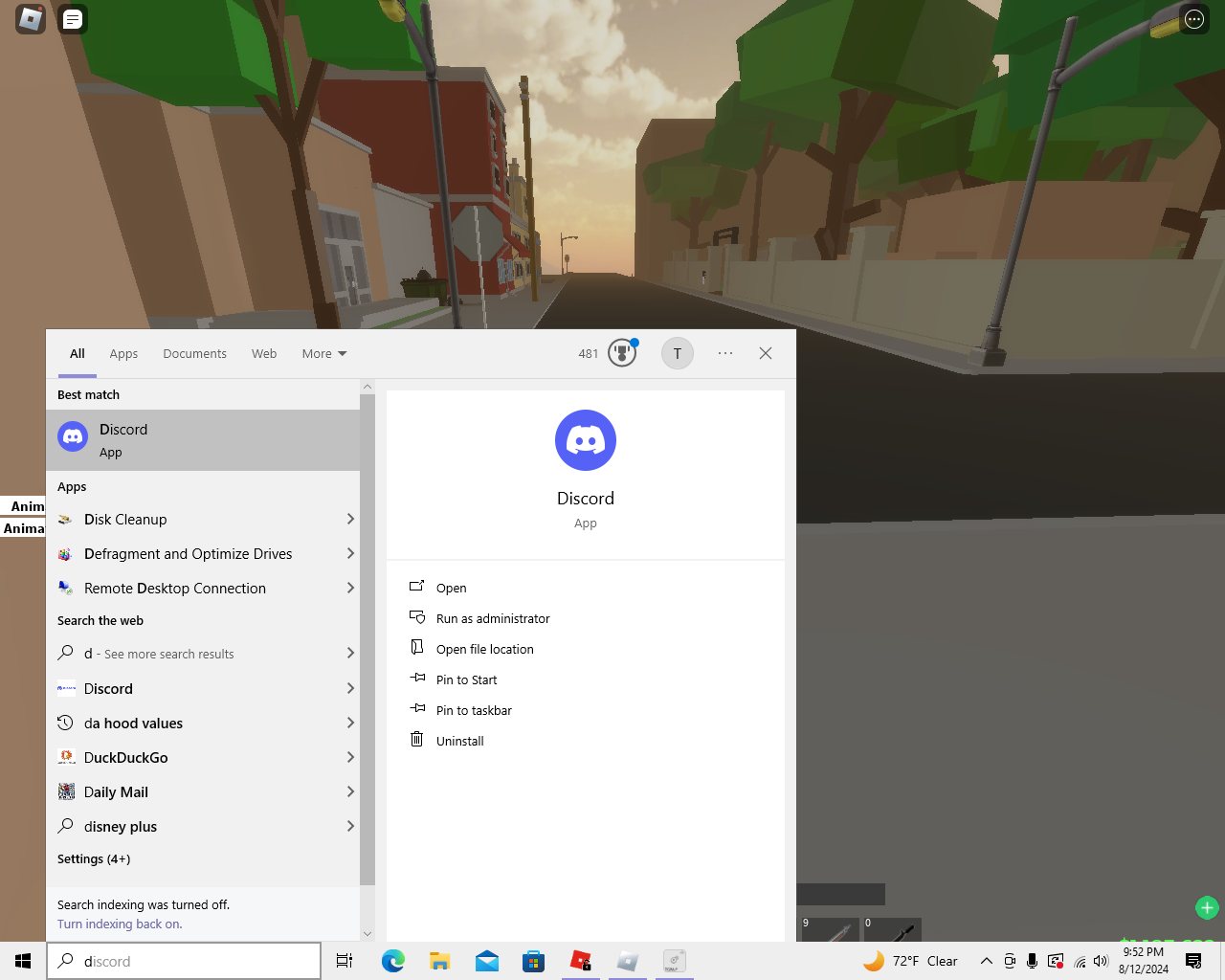This screenshot has height=980, width=1225.
Task: Open the Roblox chat icon
Action: 73,19
